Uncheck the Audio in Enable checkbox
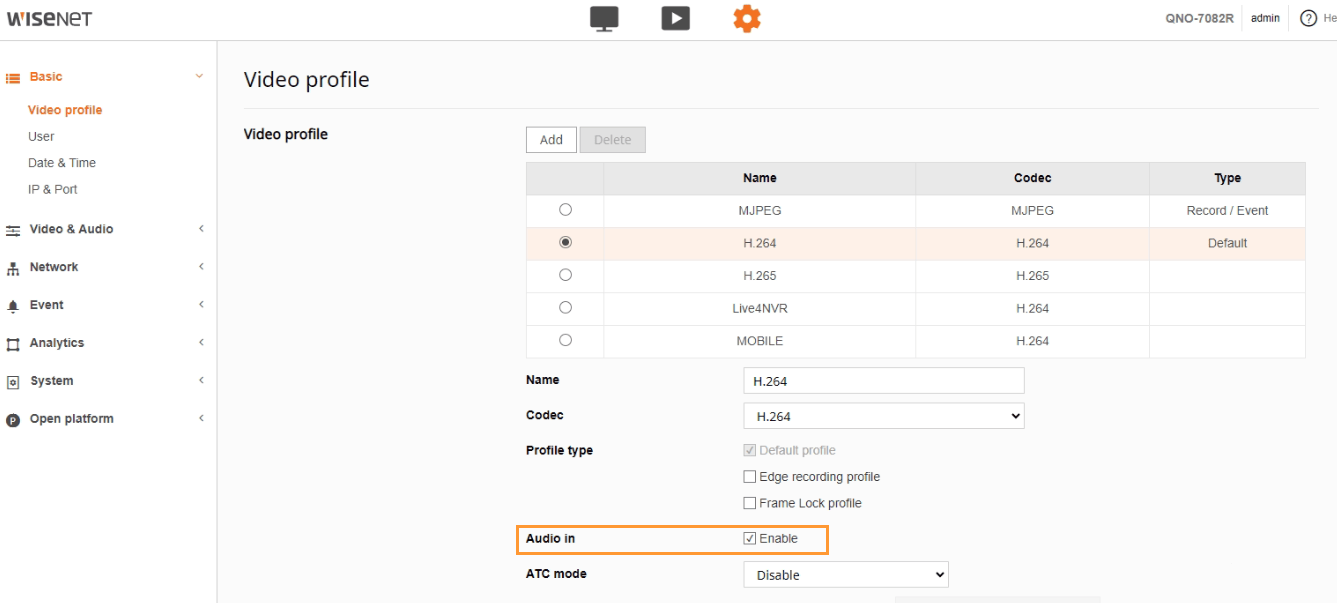 point(750,538)
